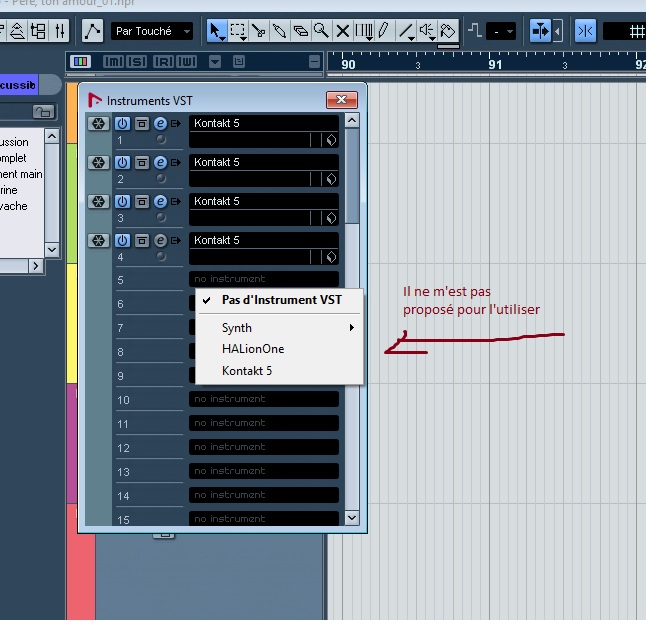
Task: Choose HALionOne from the instrument menu
Action: (x=279, y=349)
